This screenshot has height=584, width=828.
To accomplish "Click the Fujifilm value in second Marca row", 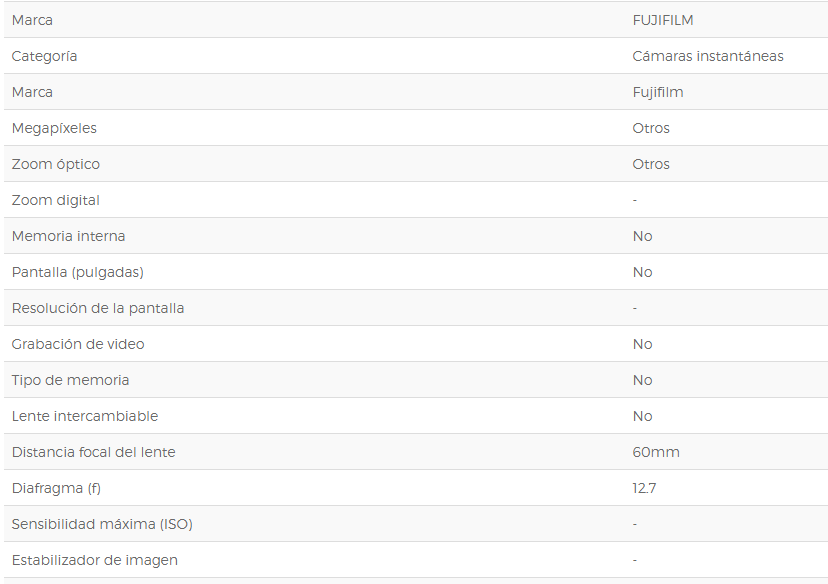I will tap(658, 92).
